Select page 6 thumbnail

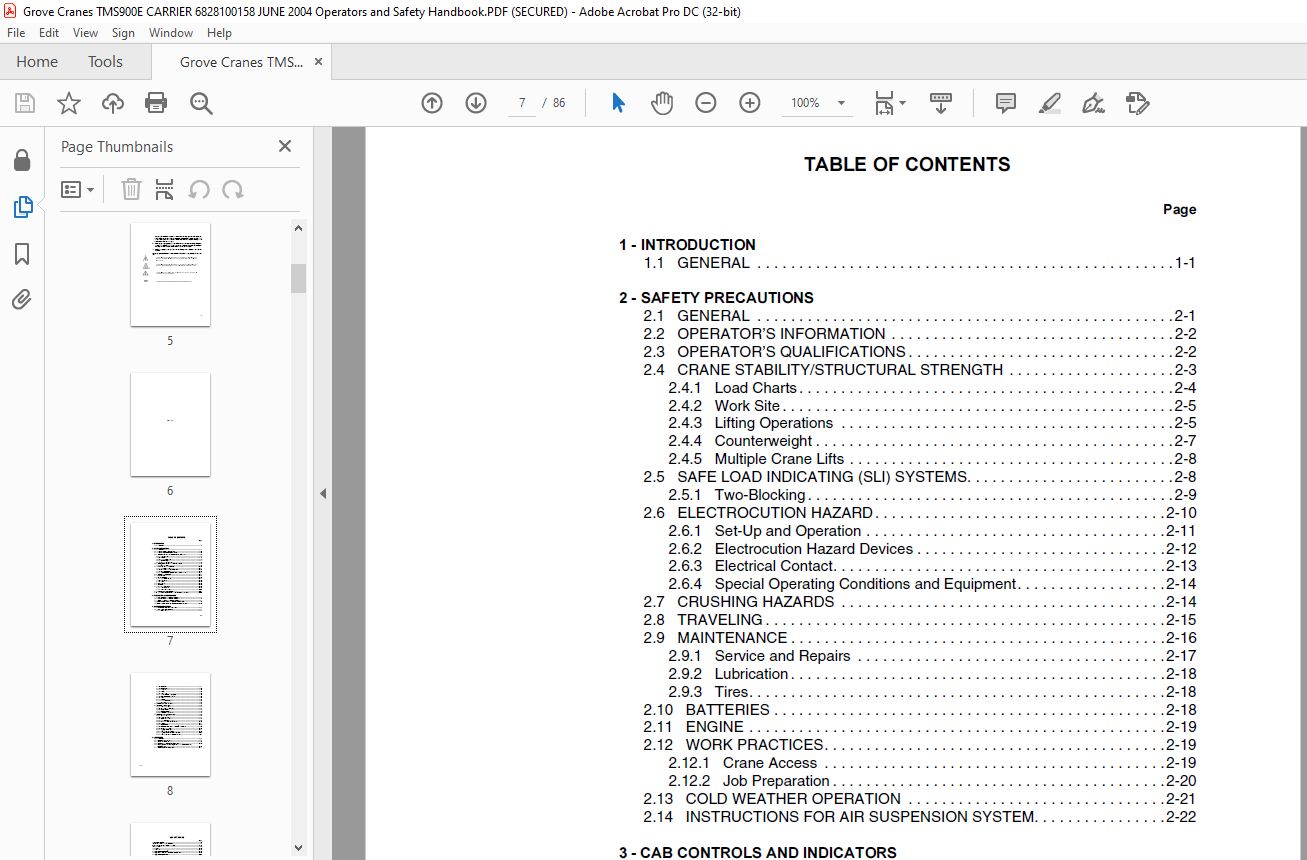[x=170, y=424]
